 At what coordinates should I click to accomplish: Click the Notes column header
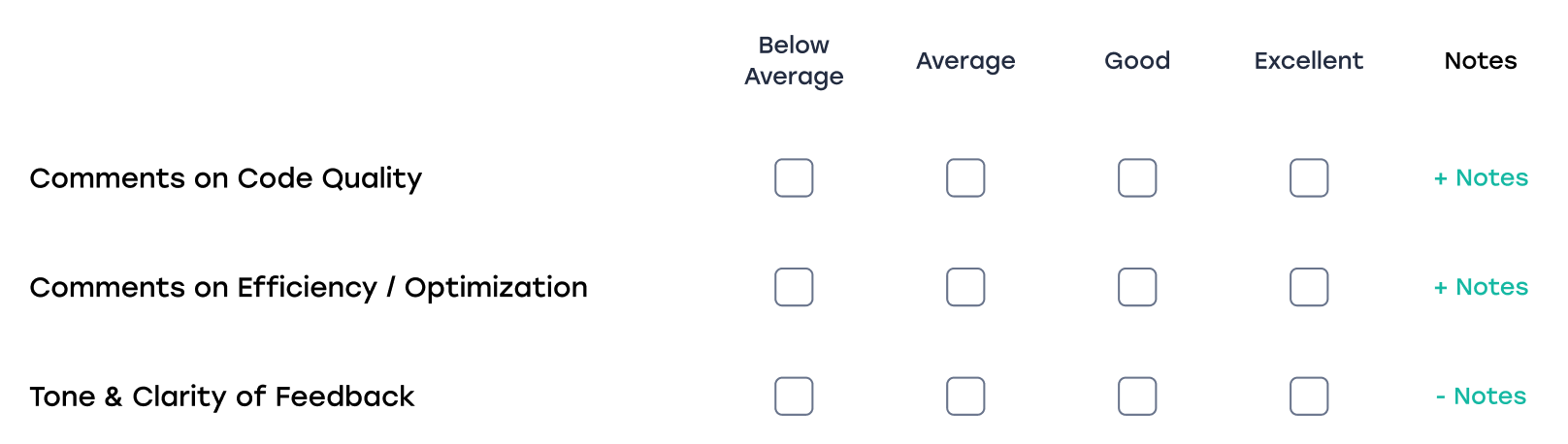[x=1480, y=61]
